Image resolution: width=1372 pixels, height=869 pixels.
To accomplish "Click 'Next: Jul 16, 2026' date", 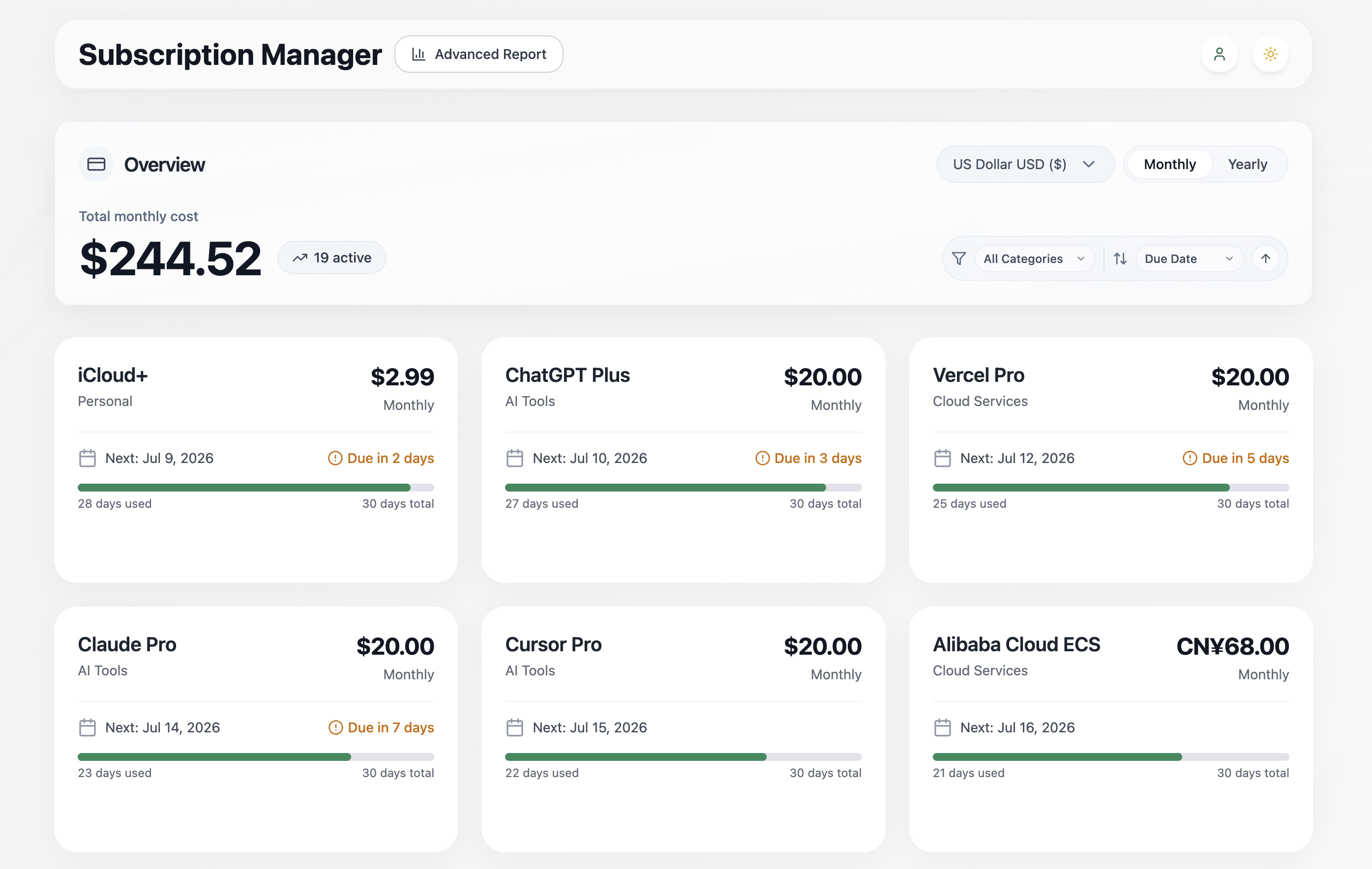I will 1017,728.
